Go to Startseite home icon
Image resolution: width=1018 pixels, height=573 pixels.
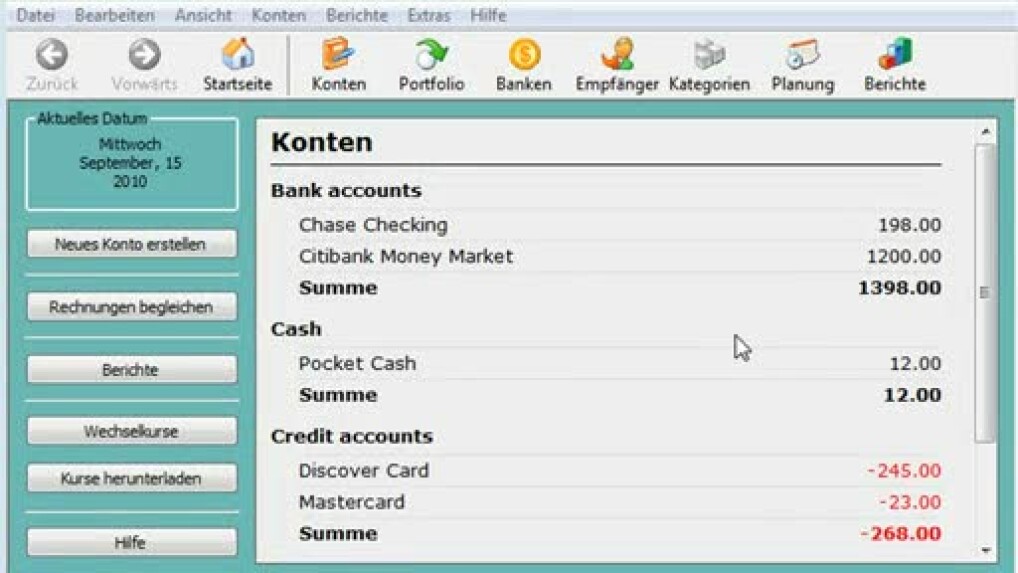237,56
